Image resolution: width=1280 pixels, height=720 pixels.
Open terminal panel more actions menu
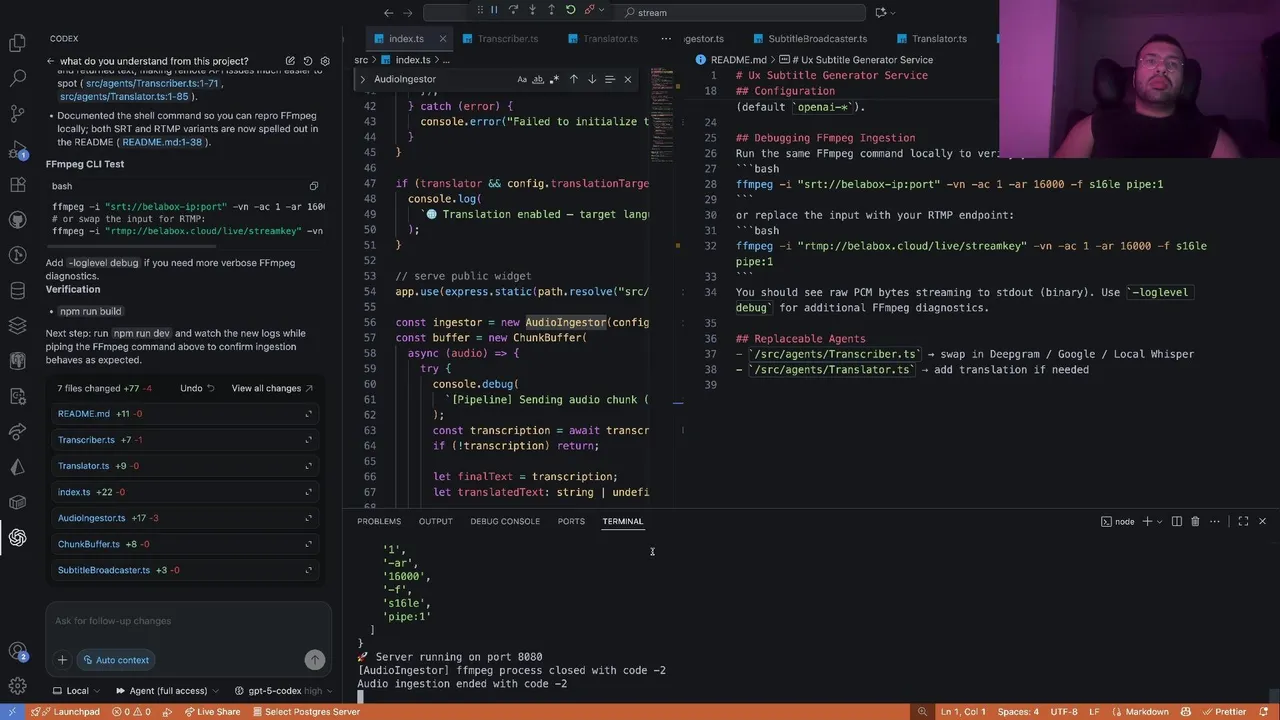tap(1215, 521)
